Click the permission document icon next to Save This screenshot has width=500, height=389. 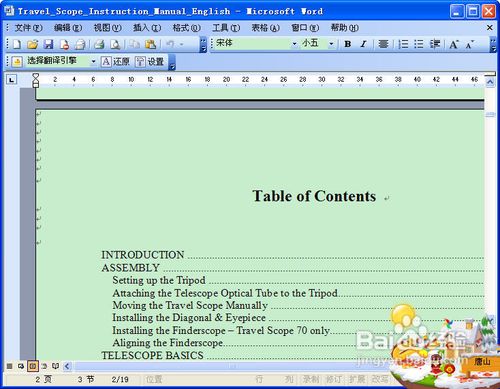coord(65,44)
